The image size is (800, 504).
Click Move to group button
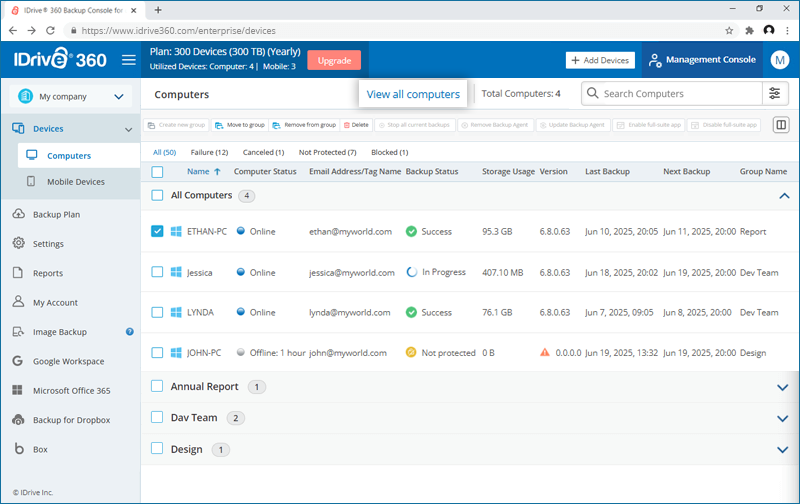click(240, 125)
